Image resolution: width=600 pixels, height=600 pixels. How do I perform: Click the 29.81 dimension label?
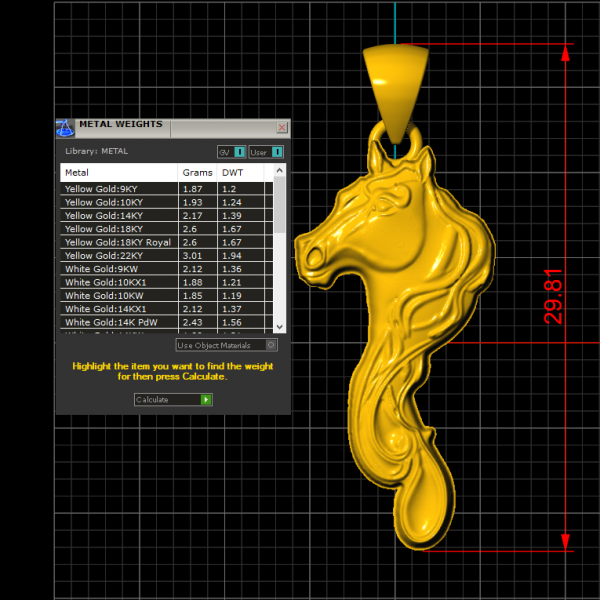pyautogui.click(x=553, y=296)
